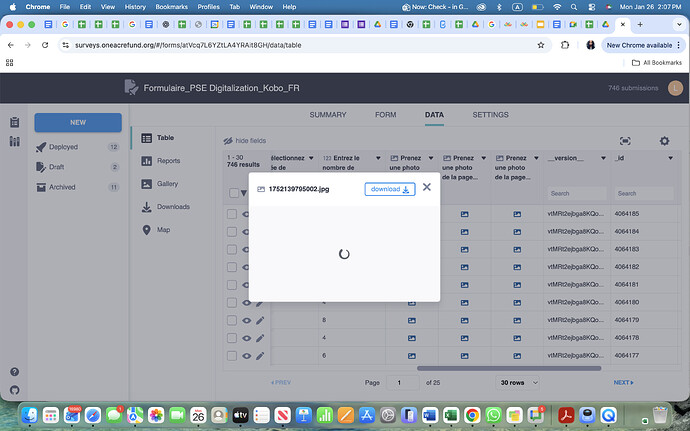Open image in row with ID 4064185

[517, 214]
